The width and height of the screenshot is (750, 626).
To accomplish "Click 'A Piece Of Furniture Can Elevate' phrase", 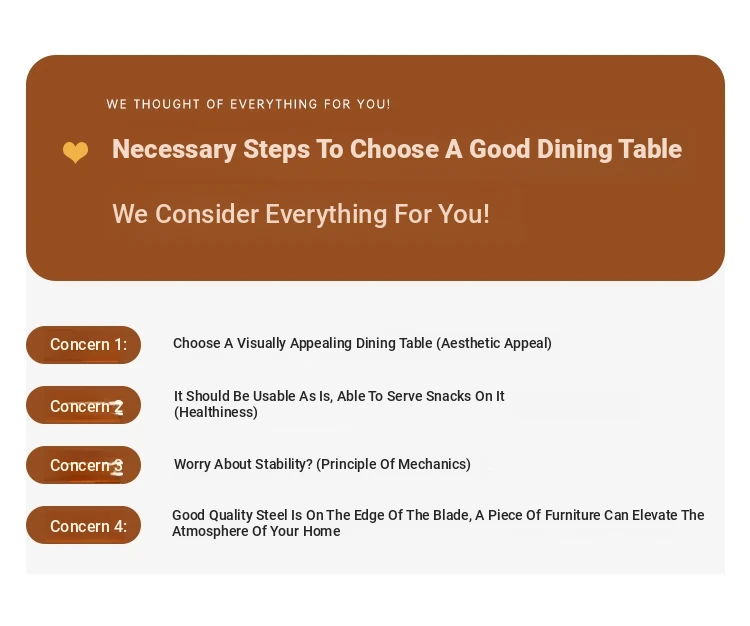I will tap(551, 515).
